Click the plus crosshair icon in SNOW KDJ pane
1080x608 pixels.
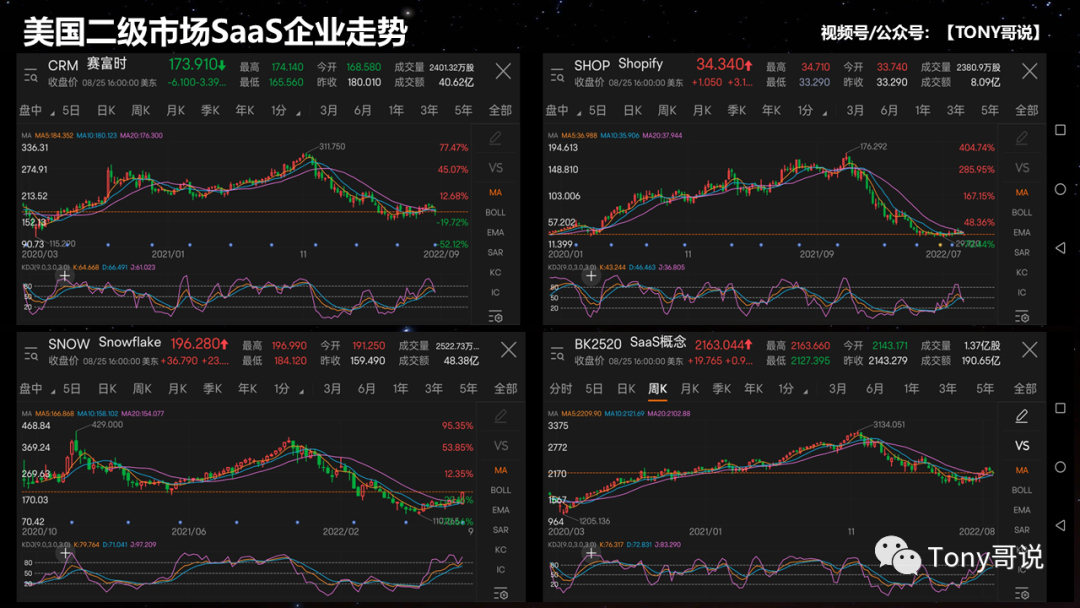(65, 553)
